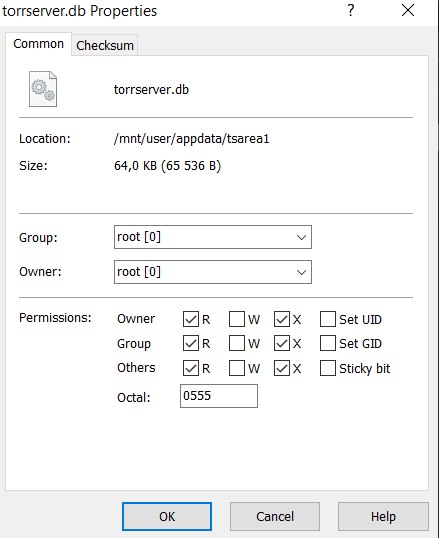The width and height of the screenshot is (439, 538).
Task: Click the Cancel button
Action: (x=275, y=516)
